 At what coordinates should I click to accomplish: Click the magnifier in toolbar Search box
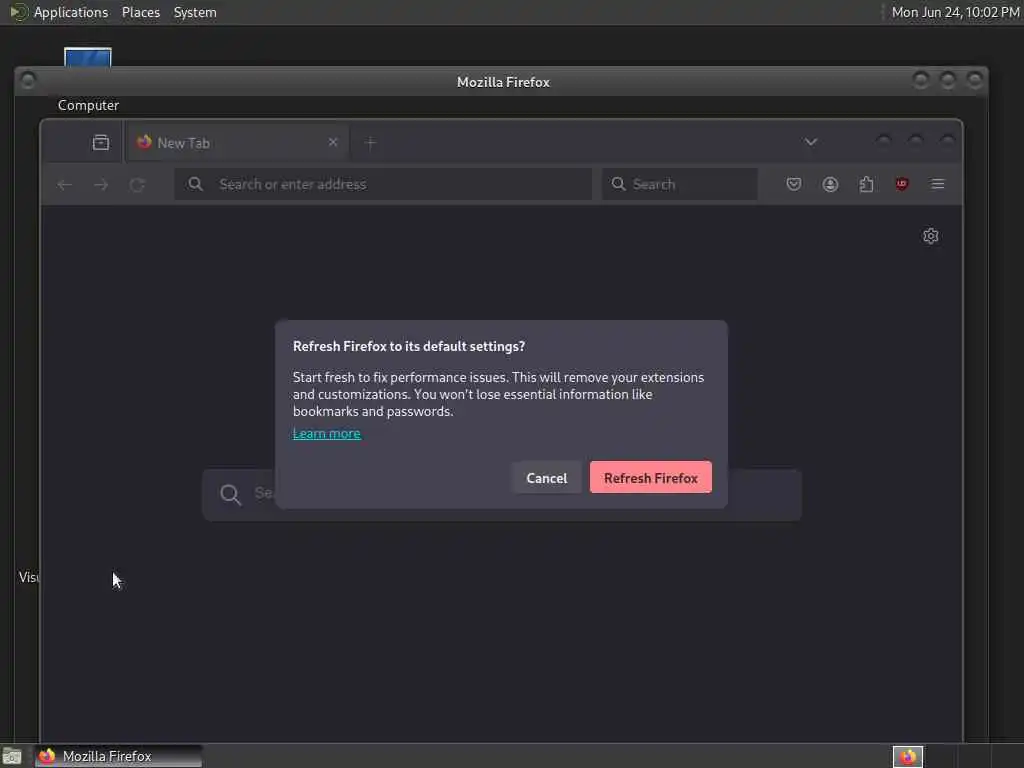618,184
